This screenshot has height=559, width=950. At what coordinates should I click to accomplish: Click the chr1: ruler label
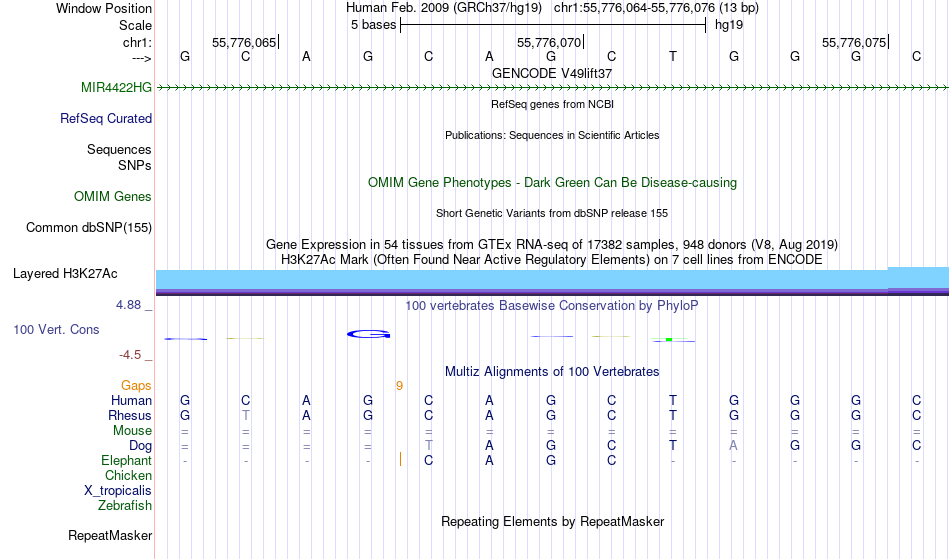pos(138,42)
